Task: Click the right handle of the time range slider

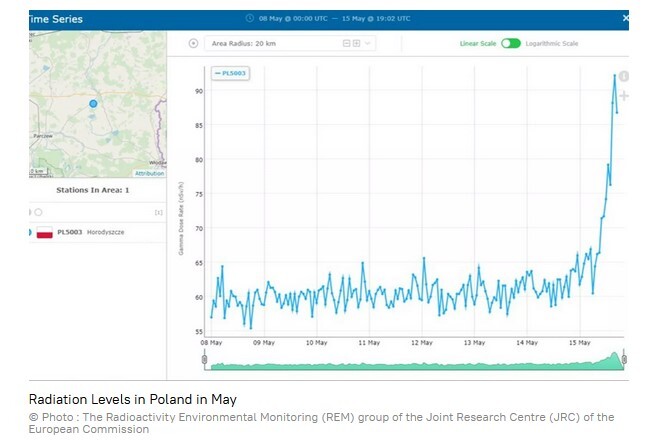Action: click(x=624, y=358)
